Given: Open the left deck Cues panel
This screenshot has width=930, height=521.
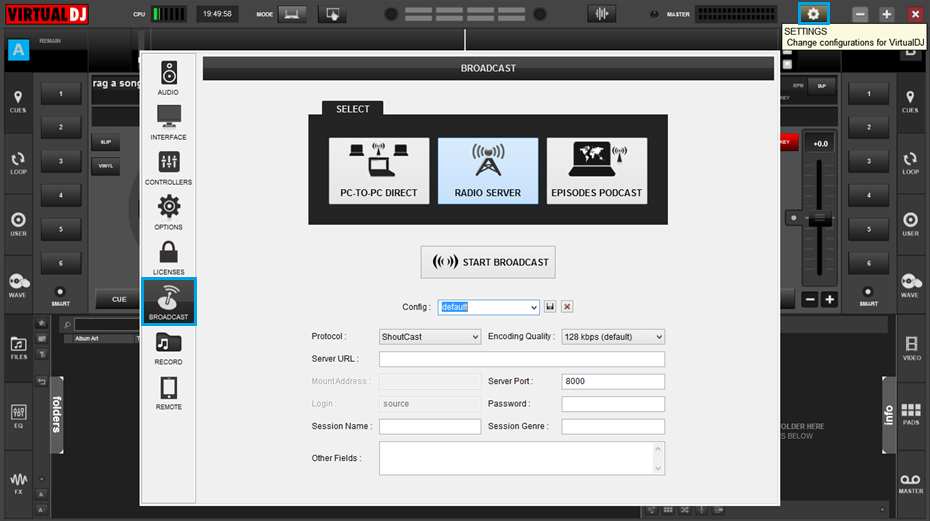Looking at the screenshot, I should click(18, 101).
